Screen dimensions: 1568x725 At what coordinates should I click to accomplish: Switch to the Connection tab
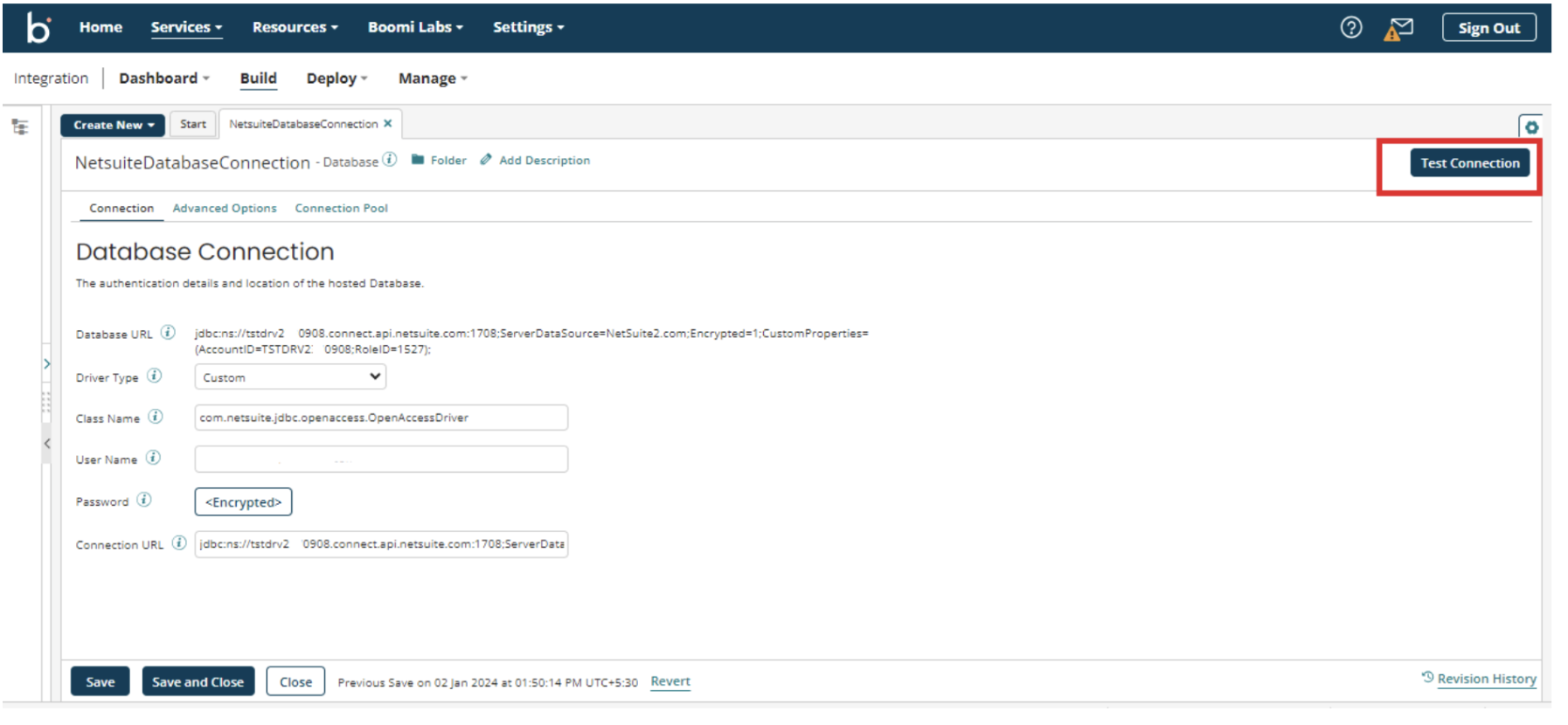coord(121,208)
